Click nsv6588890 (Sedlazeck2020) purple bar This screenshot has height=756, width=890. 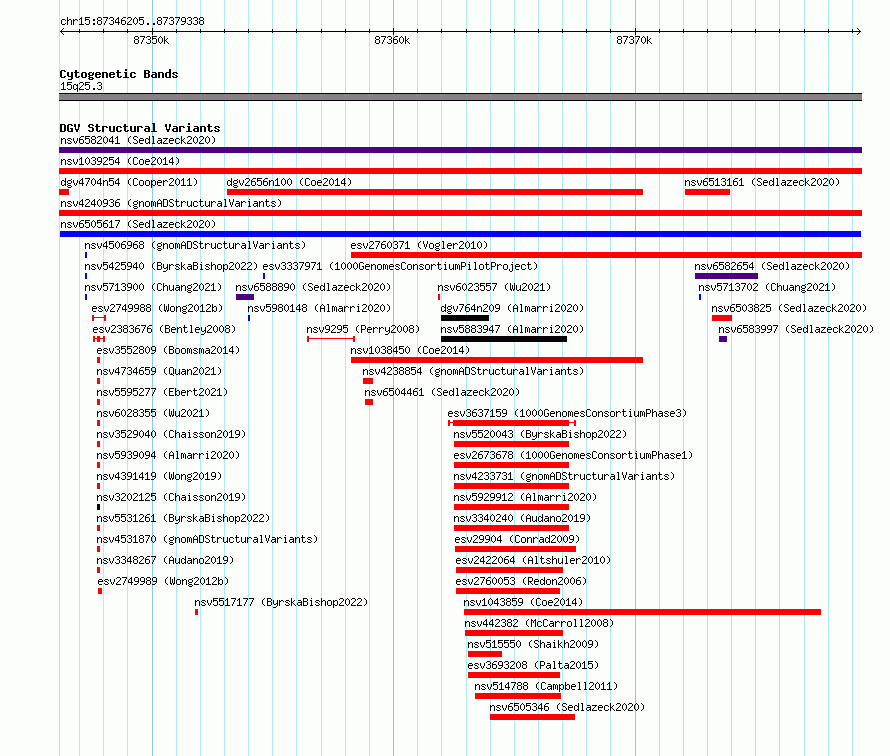click(x=245, y=297)
